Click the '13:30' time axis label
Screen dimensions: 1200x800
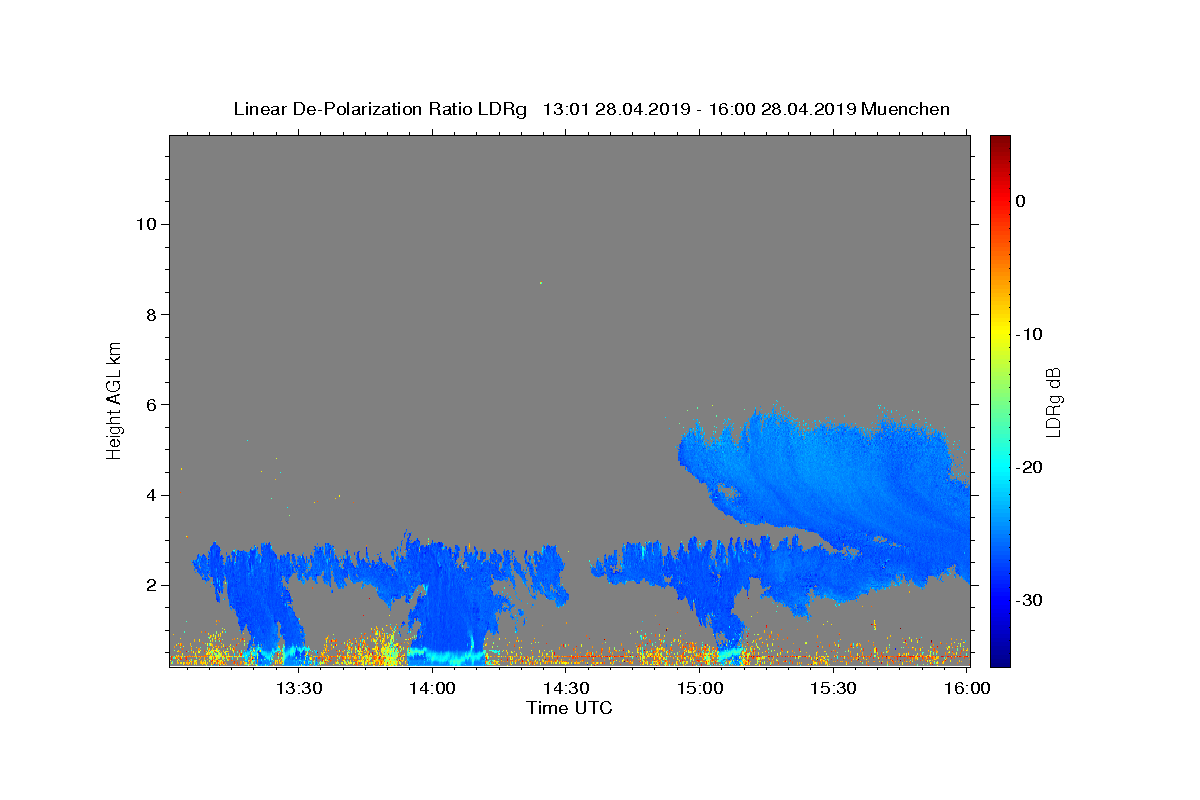[x=299, y=688]
